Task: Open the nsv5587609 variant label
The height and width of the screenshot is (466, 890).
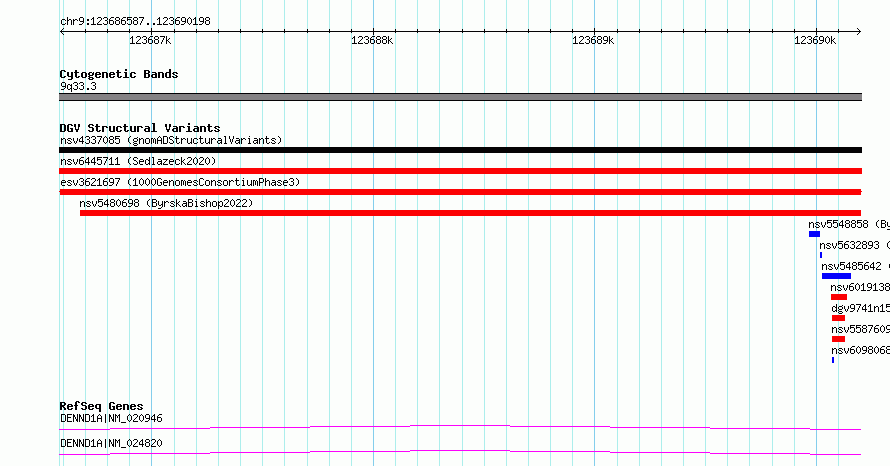Action: (x=860, y=329)
